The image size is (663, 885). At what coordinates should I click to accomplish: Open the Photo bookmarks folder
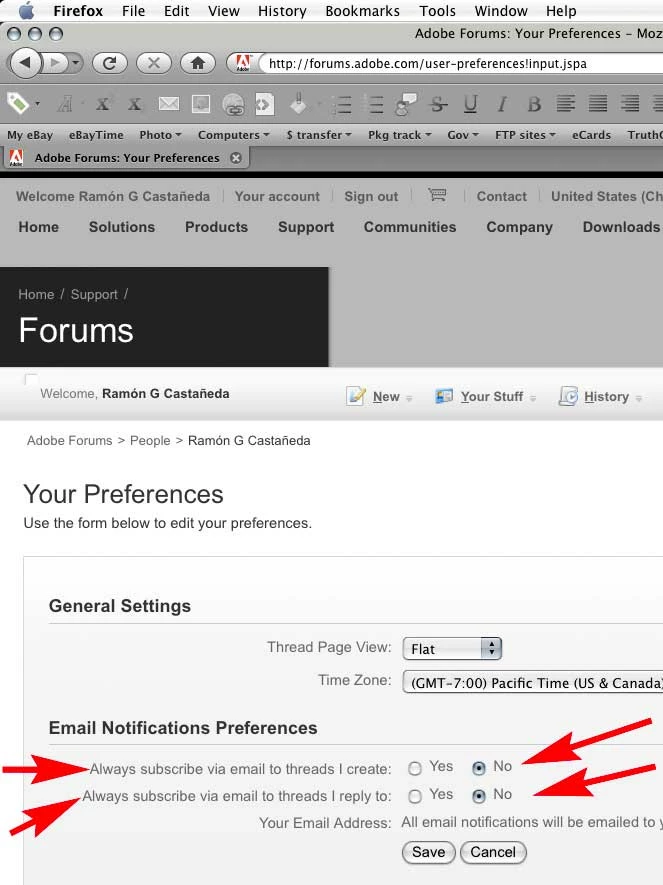pos(160,135)
